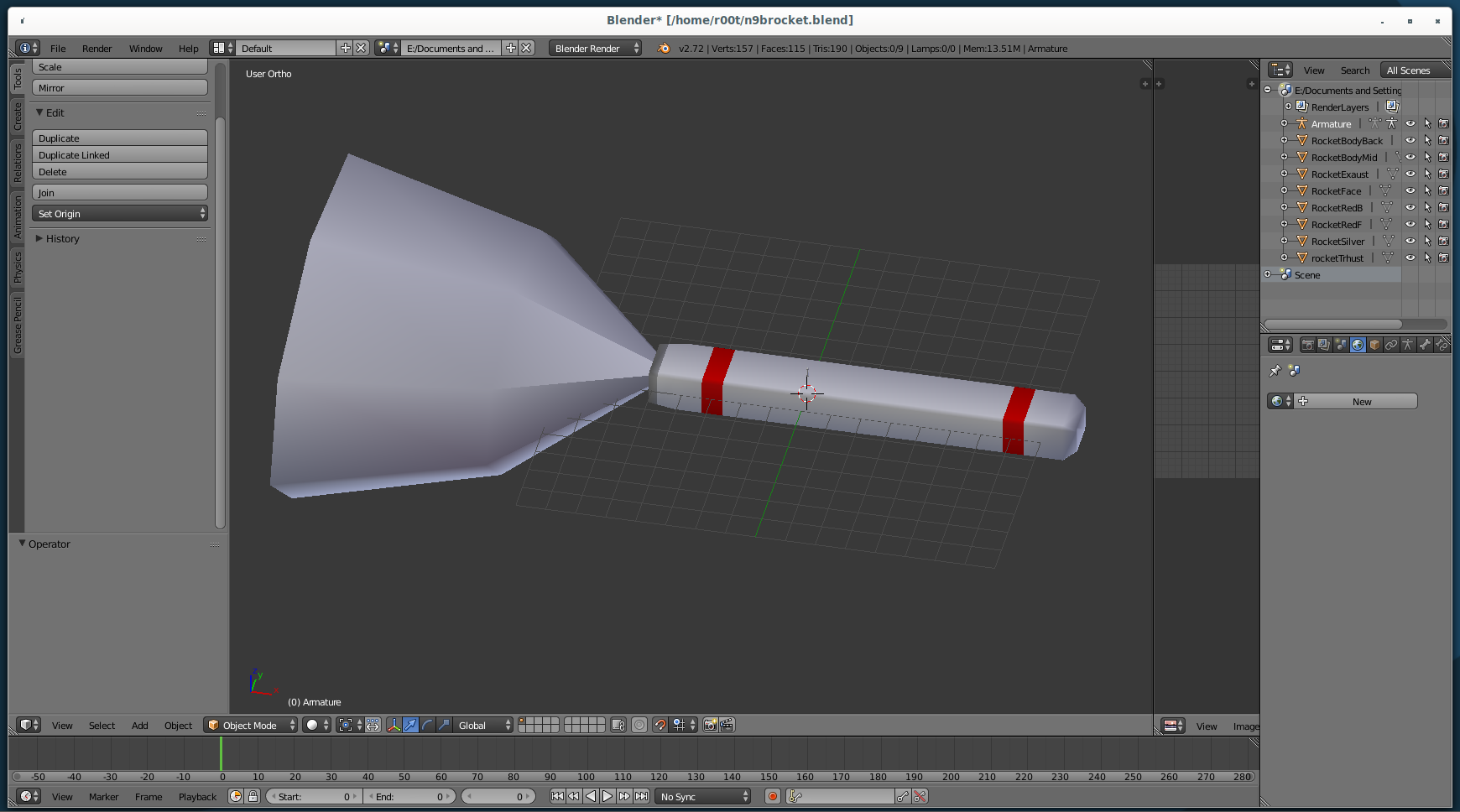1460x812 pixels.
Task: Click the End frame field
Action: (x=410, y=796)
